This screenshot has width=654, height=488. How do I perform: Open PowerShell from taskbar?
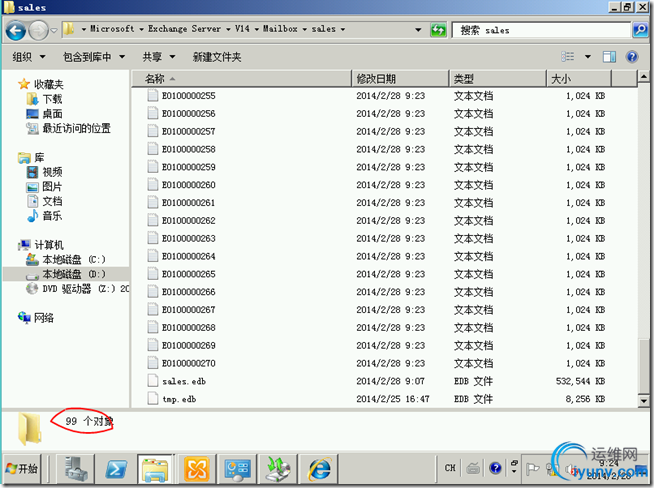116,468
